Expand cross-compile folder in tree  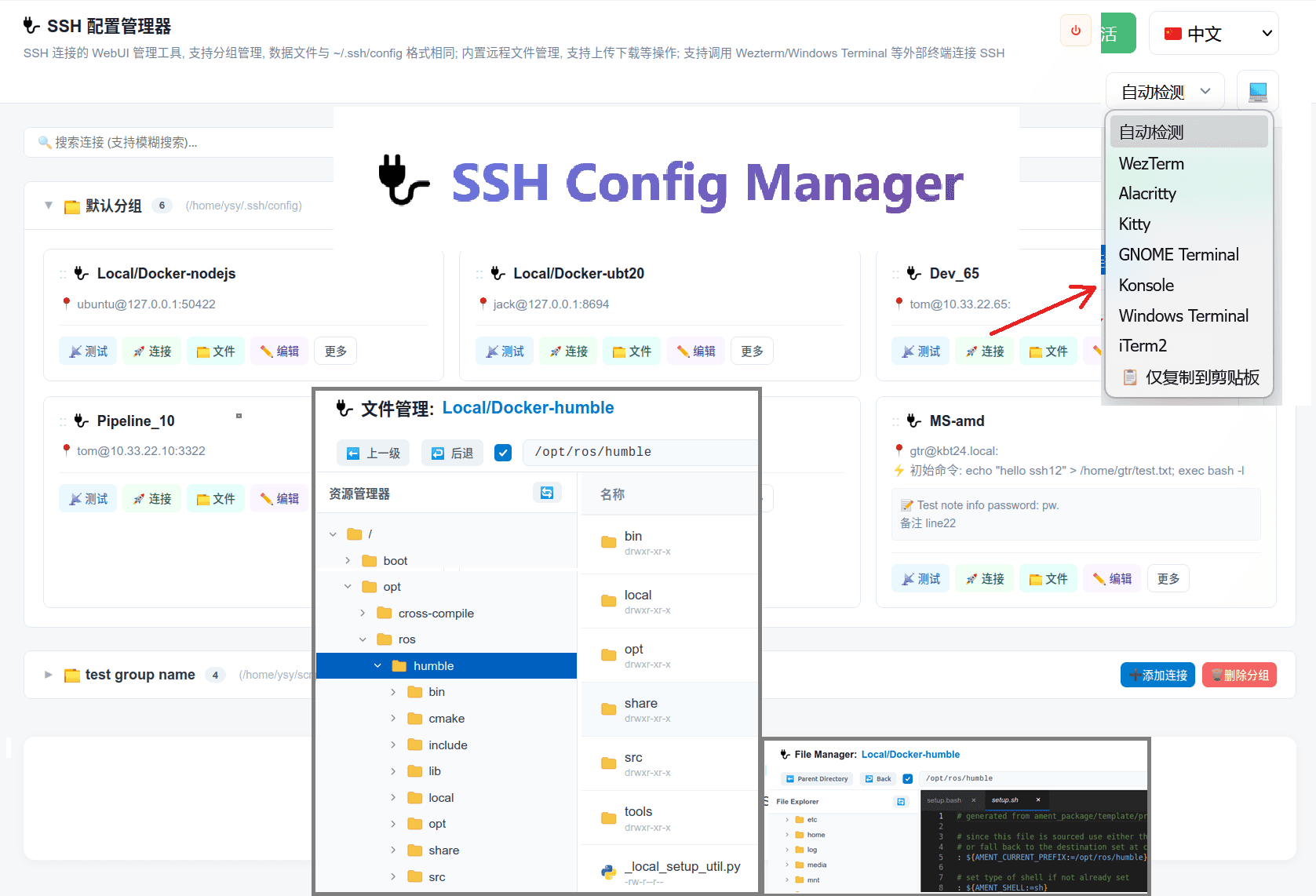pyautogui.click(x=363, y=613)
